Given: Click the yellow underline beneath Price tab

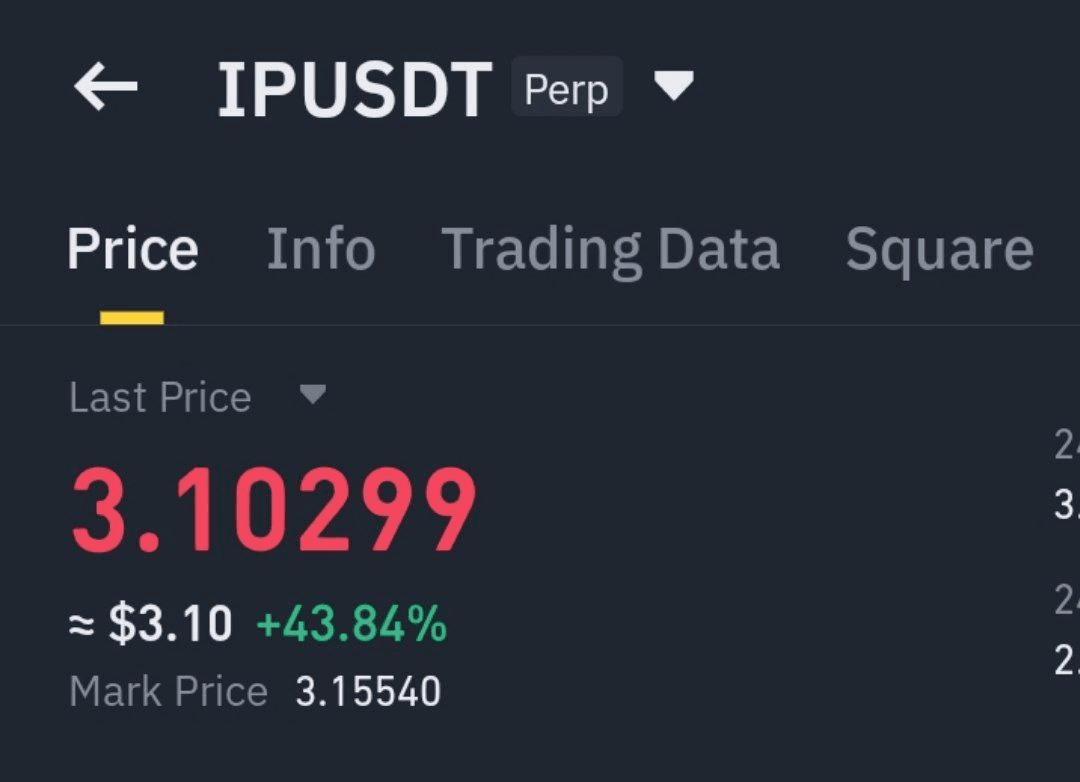Looking at the screenshot, I should coord(132,318).
